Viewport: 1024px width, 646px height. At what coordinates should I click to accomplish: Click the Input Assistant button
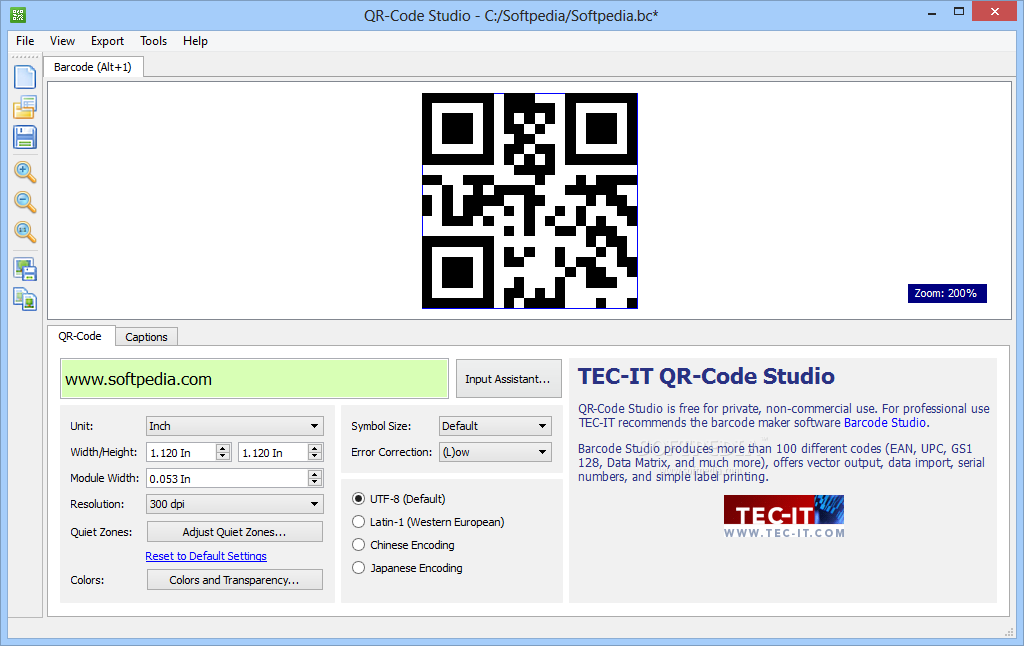coord(508,379)
